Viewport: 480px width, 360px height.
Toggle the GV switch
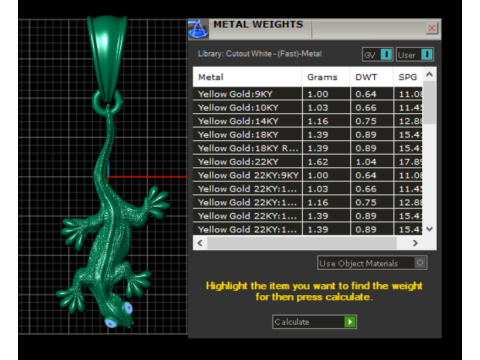click(x=378, y=54)
